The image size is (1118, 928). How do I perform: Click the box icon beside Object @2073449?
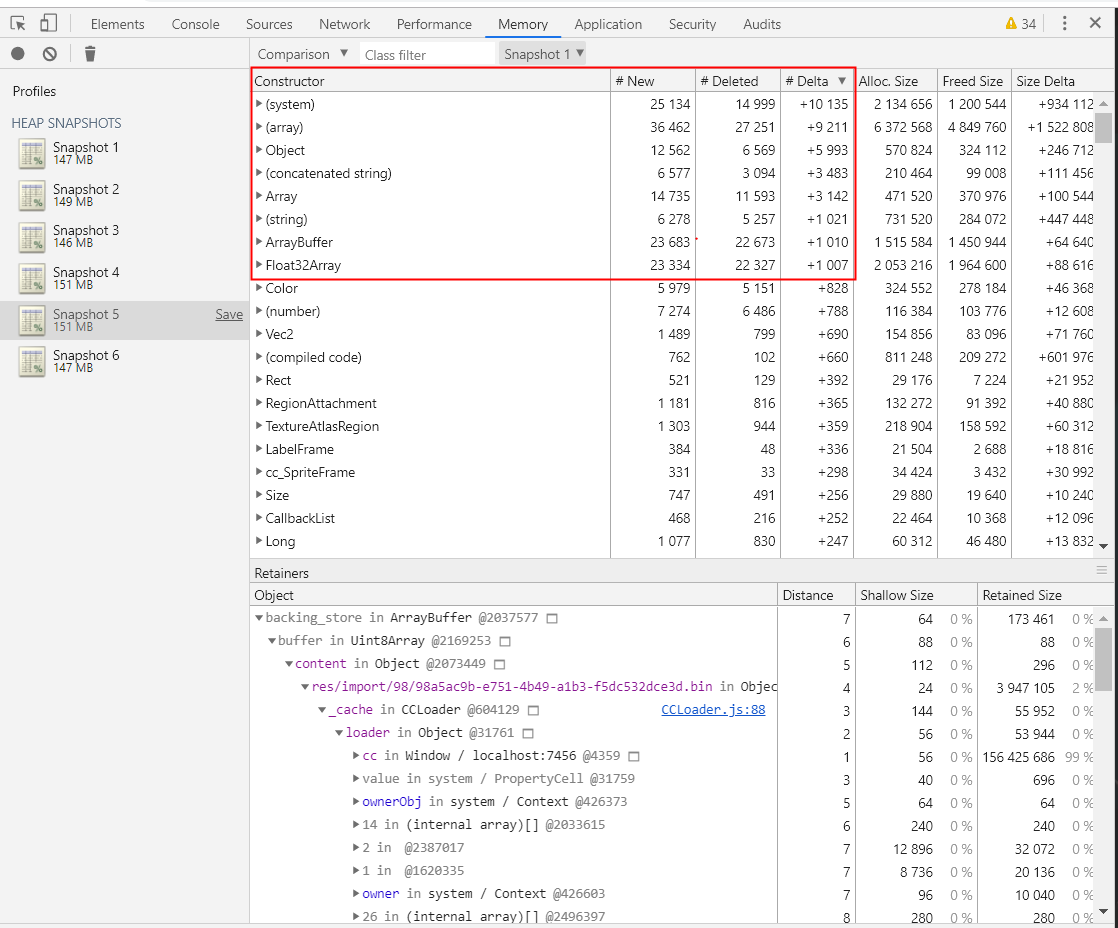pyautogui.click(x=500, y=664)
